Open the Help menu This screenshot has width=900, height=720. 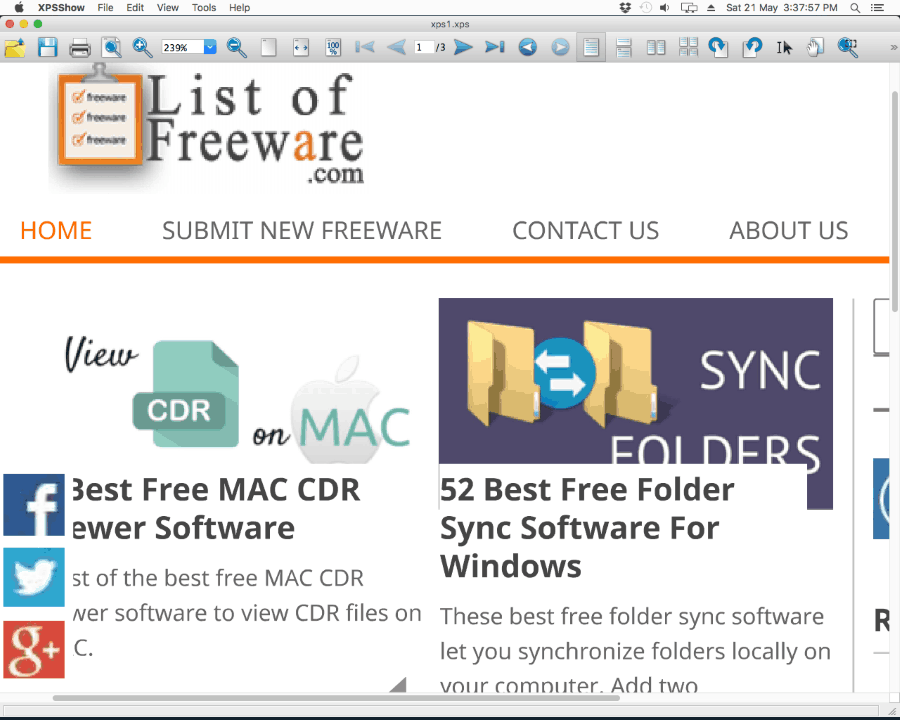tap(239, 7)
